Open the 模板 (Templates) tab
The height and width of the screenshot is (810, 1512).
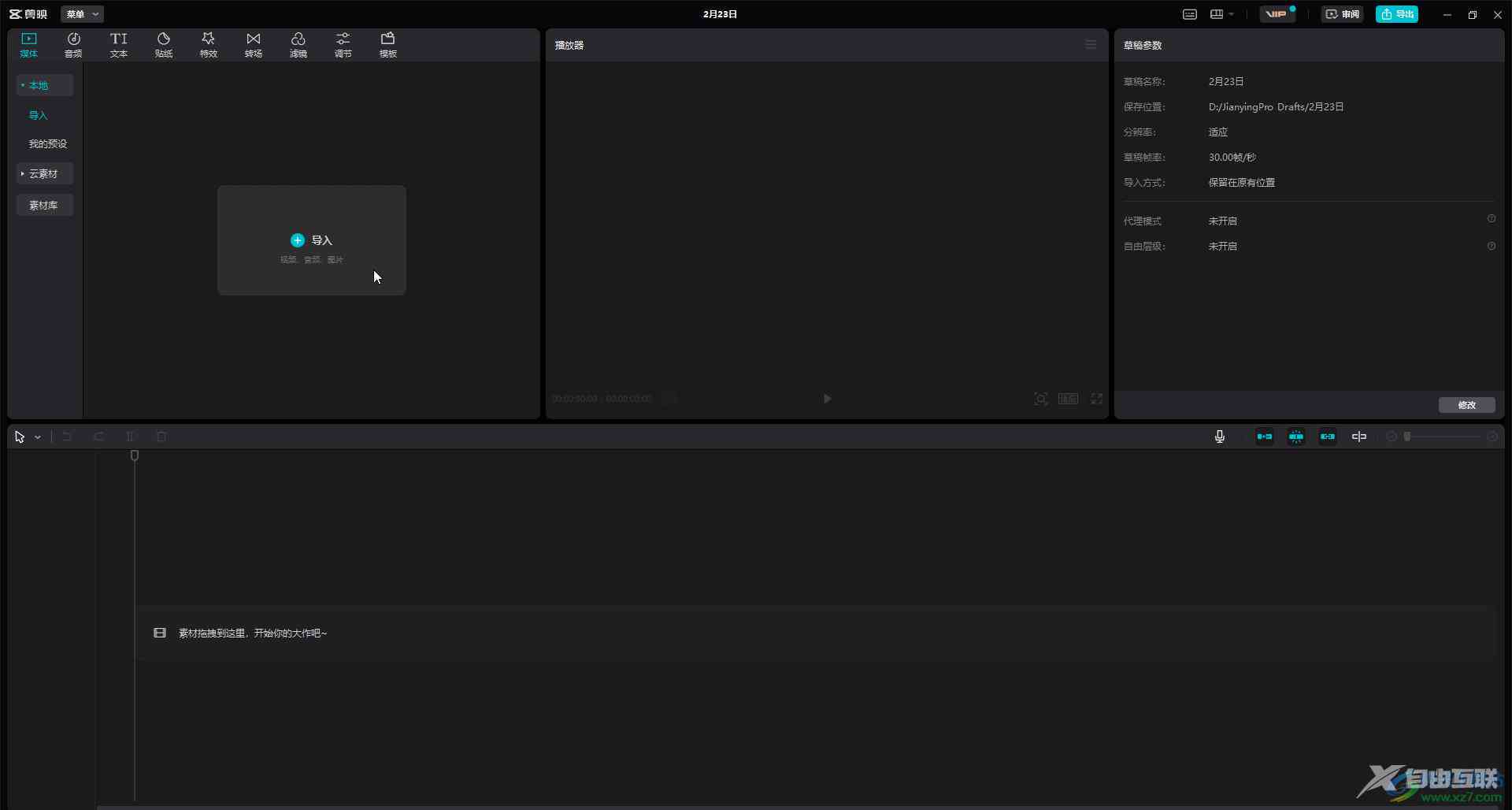tap(388, 45)
